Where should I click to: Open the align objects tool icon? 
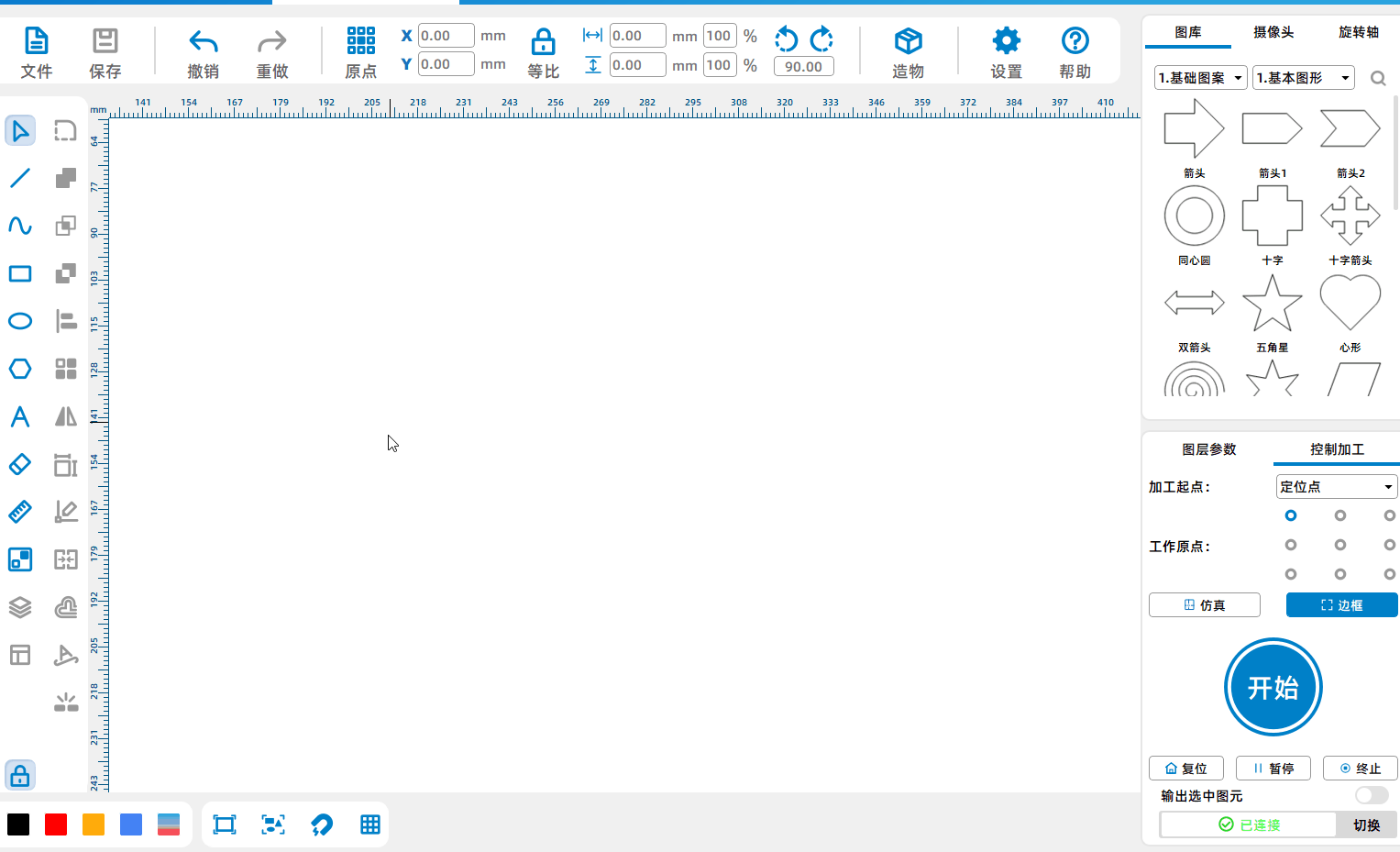[x=66, y=321]
